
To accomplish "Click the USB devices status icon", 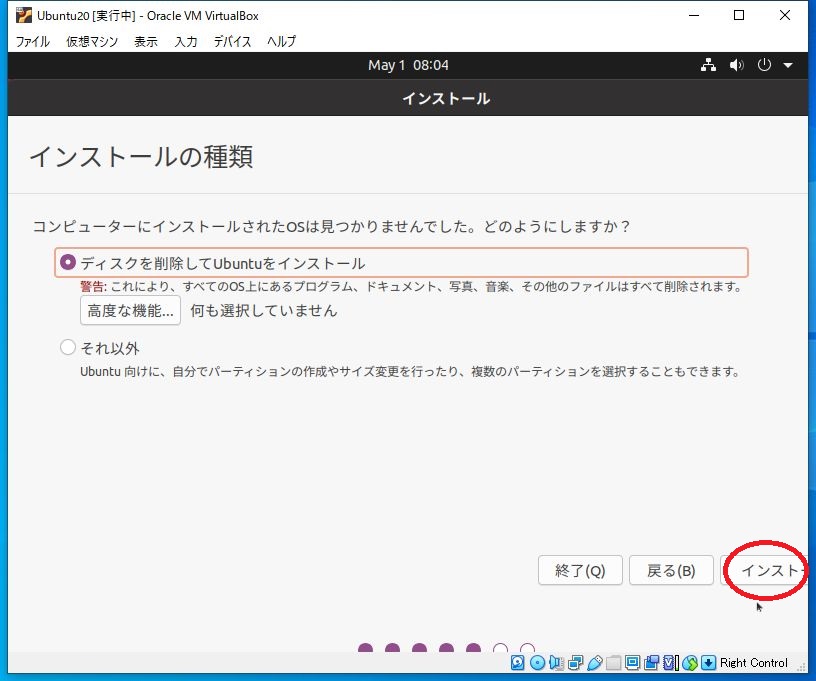I will 595,662.
